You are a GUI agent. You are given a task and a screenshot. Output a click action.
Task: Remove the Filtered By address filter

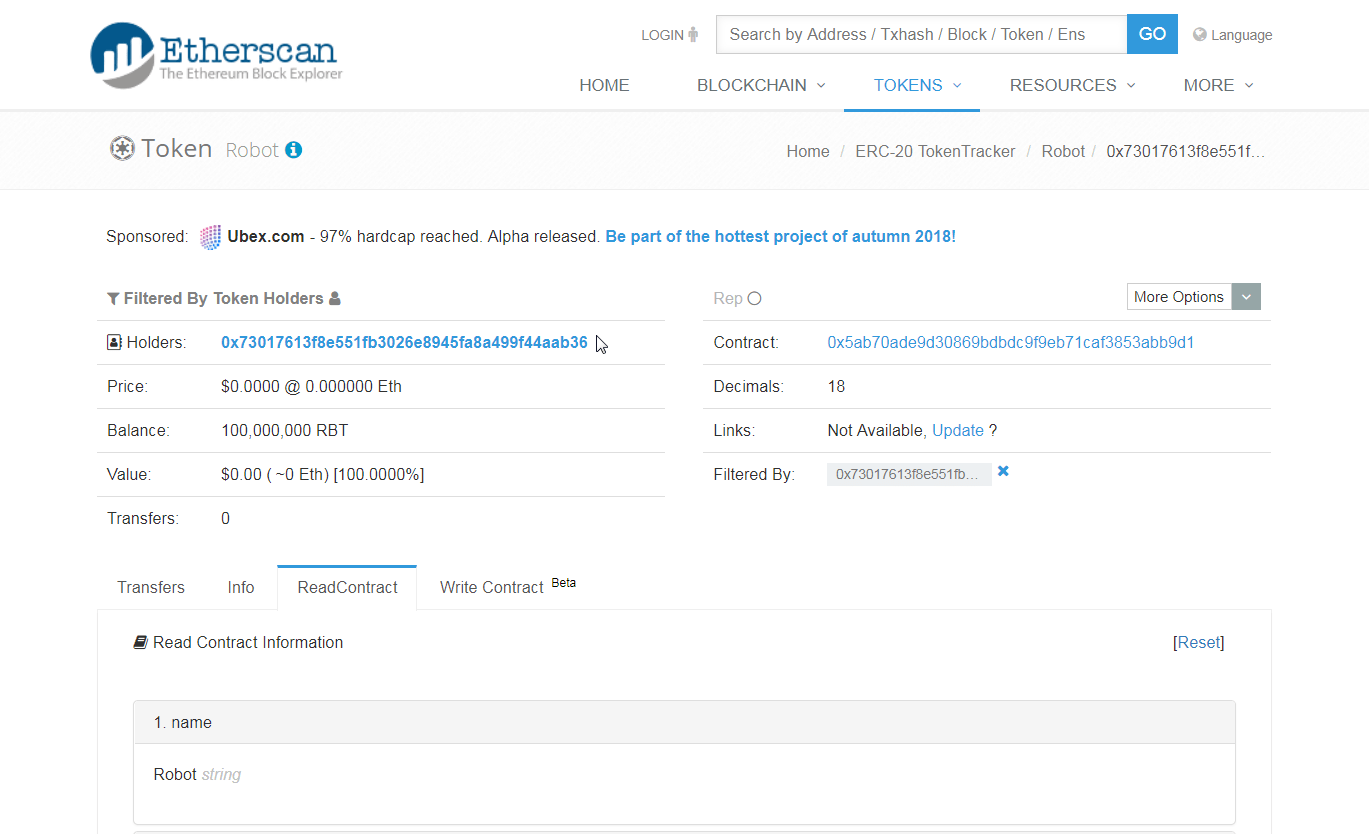(1003, 470)
